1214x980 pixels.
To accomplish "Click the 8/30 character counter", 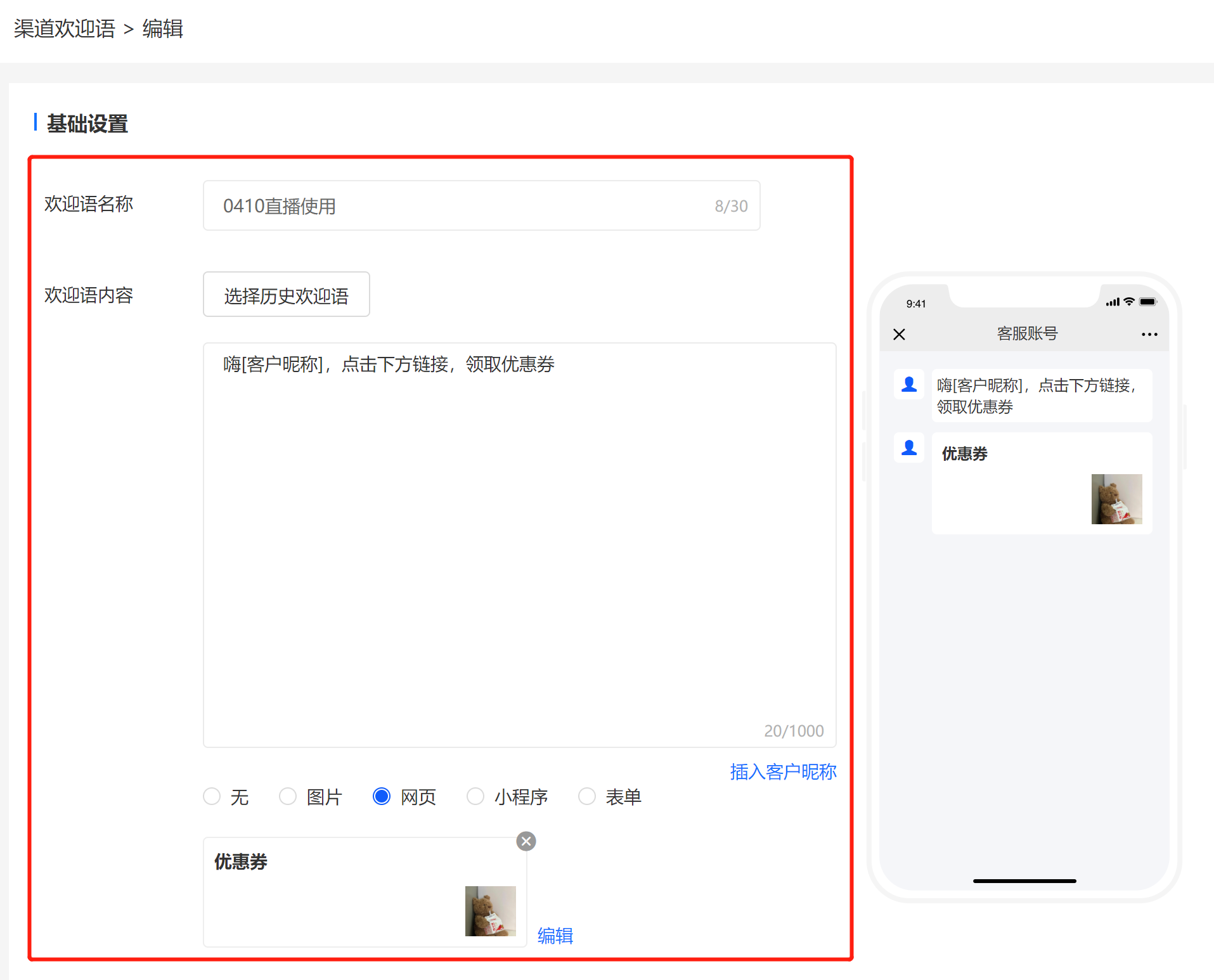I will point(731,206).
